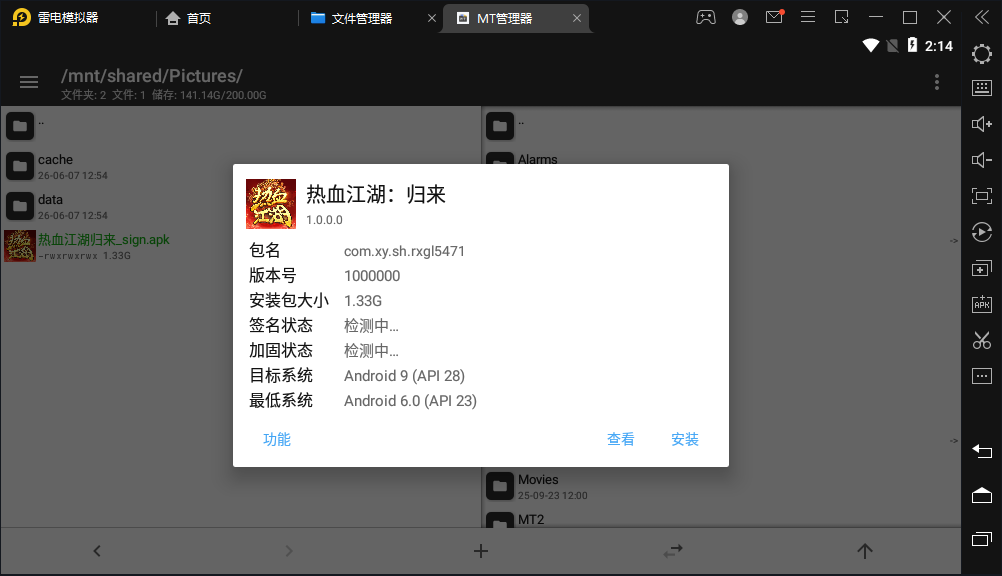The image size is (1002, 576).
Task: Open the three-dot overflow menu
Action: tap(937, 82)
